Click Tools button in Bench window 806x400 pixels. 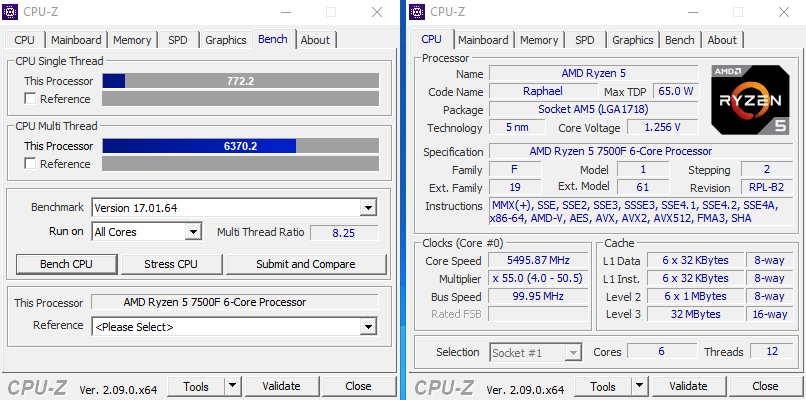(x=196, y=386)
